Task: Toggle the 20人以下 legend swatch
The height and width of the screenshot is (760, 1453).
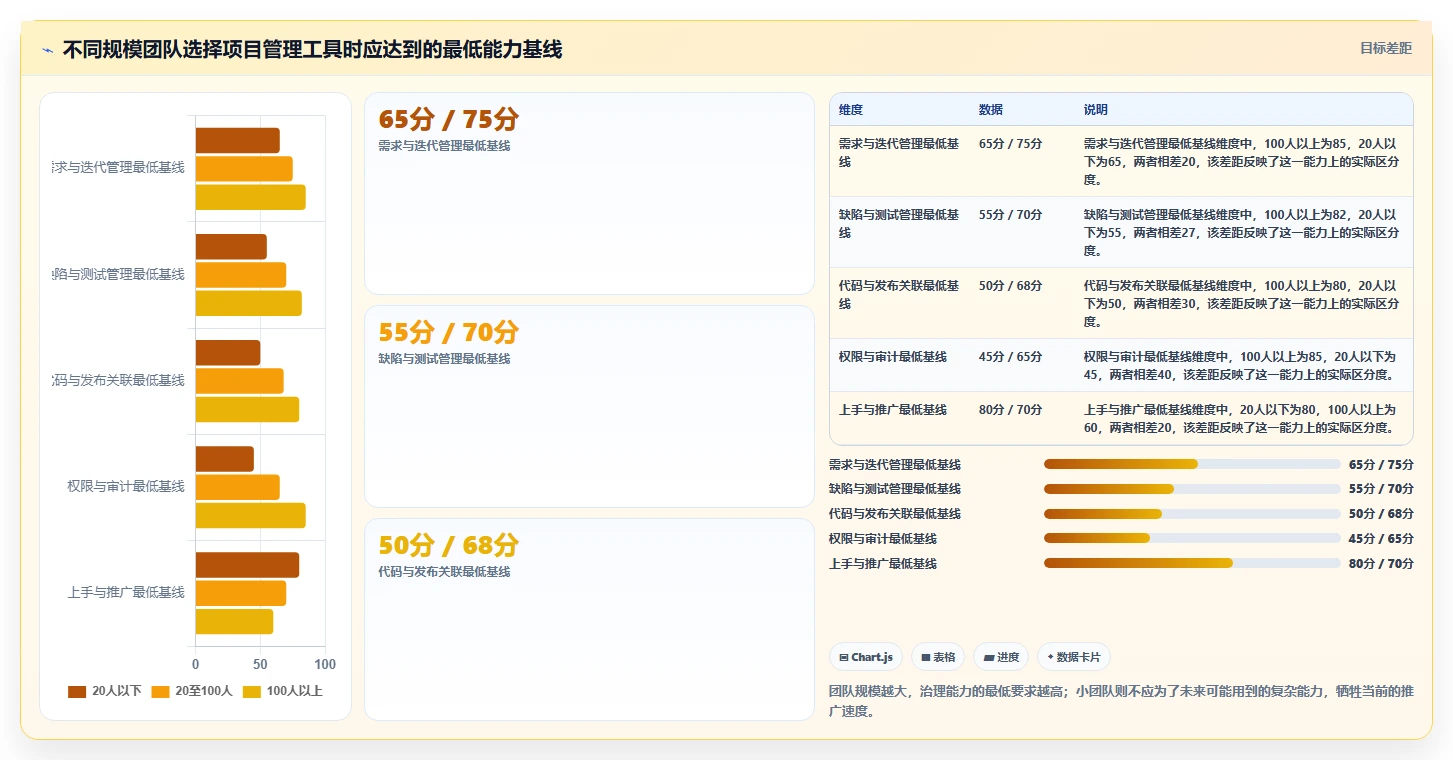Action: coord(77,692)
